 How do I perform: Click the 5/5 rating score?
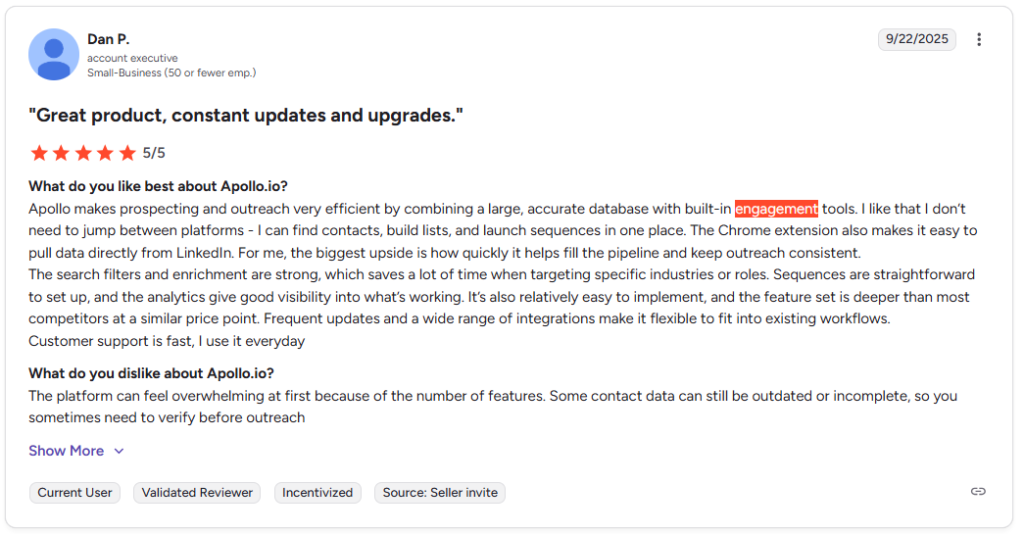(x=154, y=153)
